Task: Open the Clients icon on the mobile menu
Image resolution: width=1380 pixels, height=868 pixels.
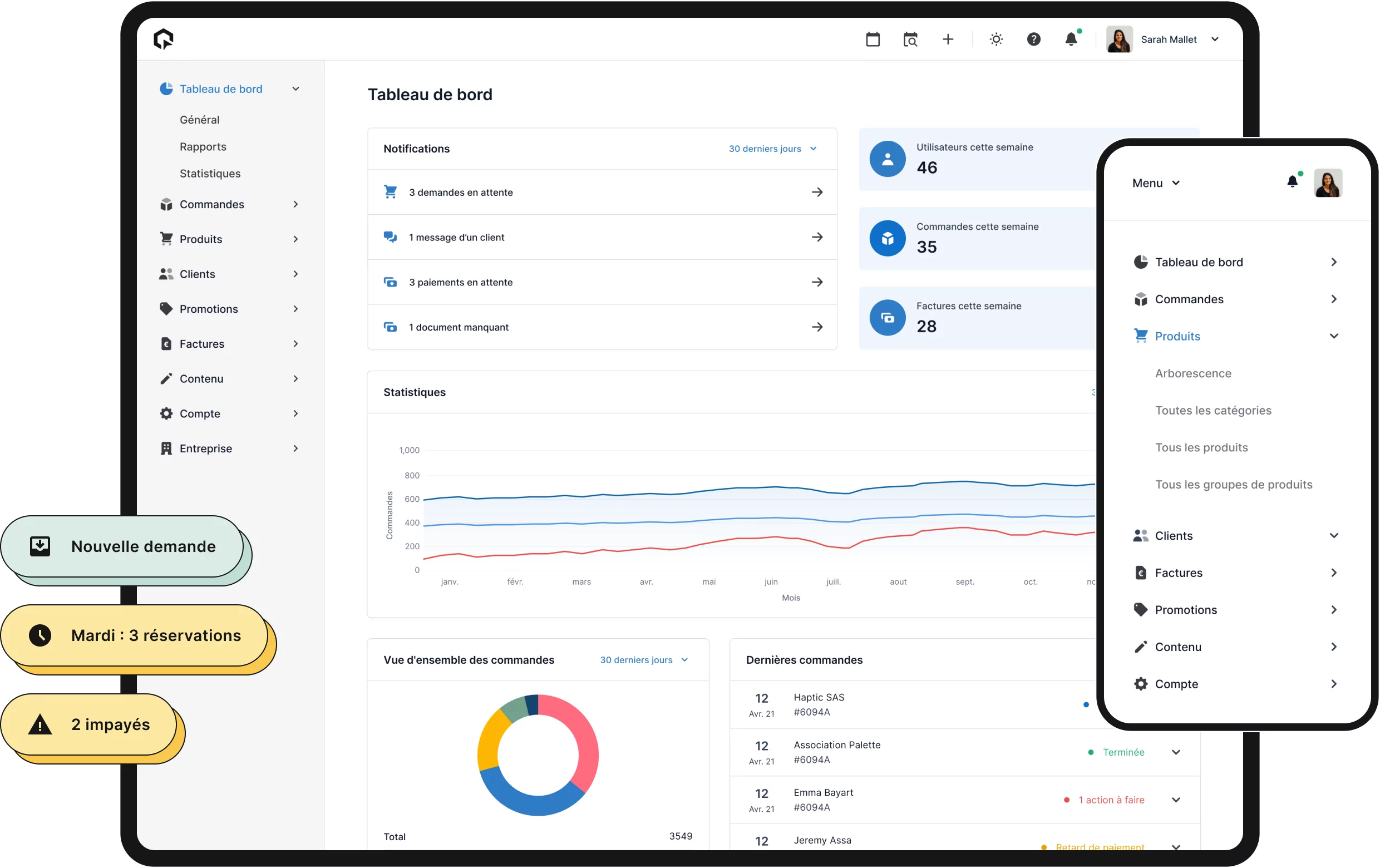Action: pos(1141,535)
